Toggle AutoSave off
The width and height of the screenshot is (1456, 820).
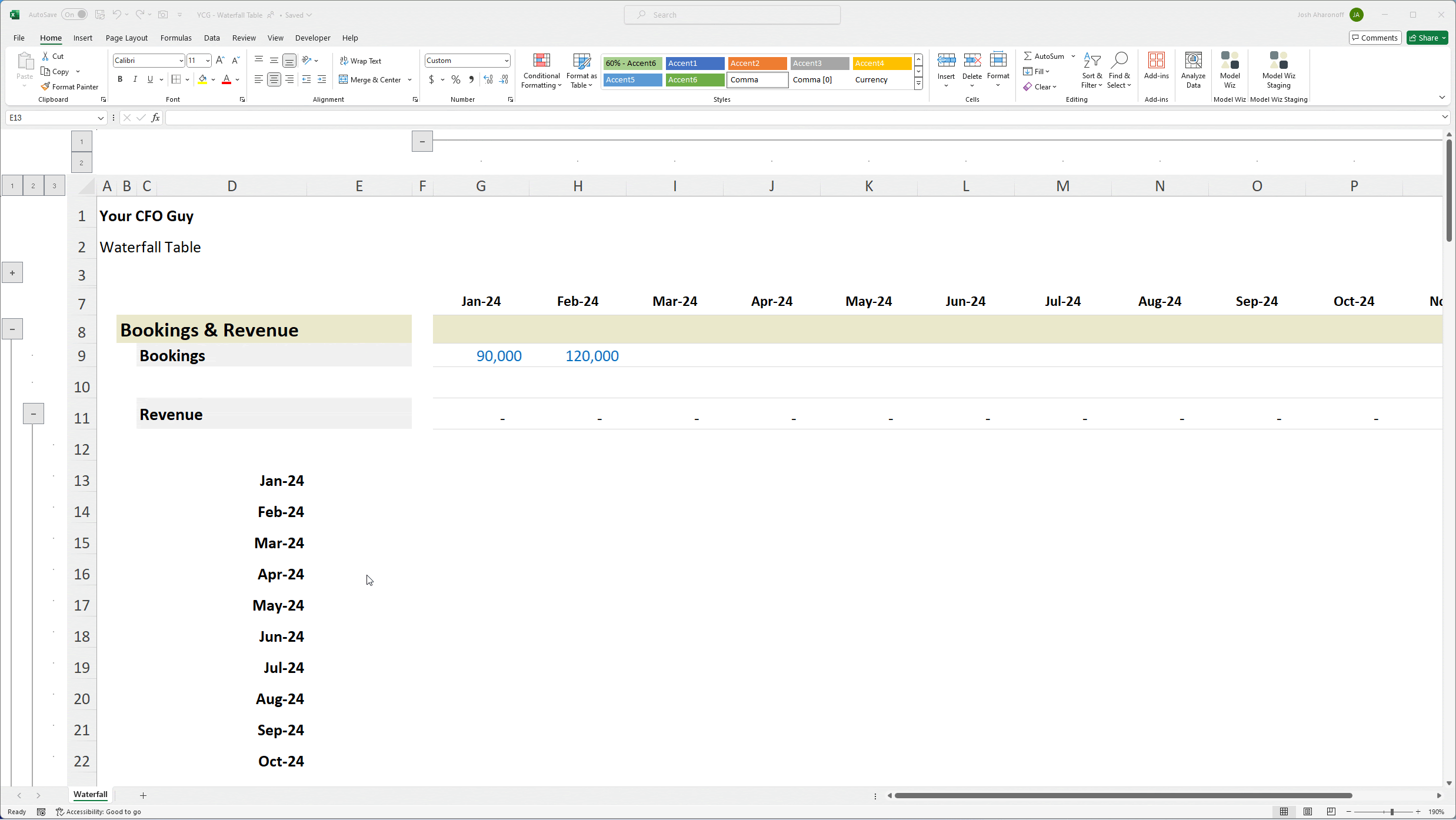[74, 14]
